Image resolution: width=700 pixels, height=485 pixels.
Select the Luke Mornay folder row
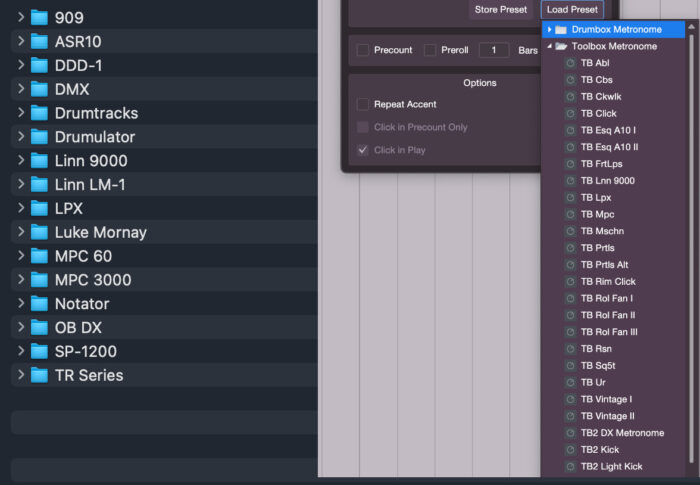100,232
